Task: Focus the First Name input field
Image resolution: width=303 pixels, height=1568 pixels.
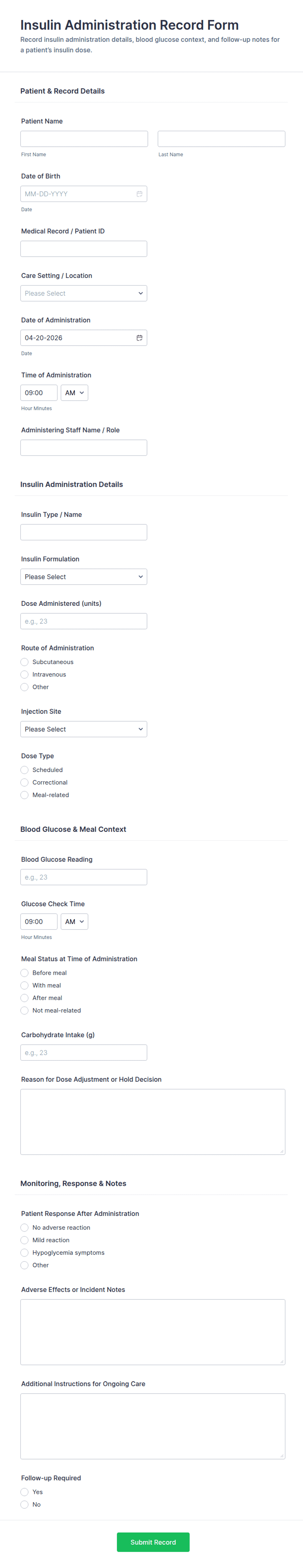Action: pos(84,139)
